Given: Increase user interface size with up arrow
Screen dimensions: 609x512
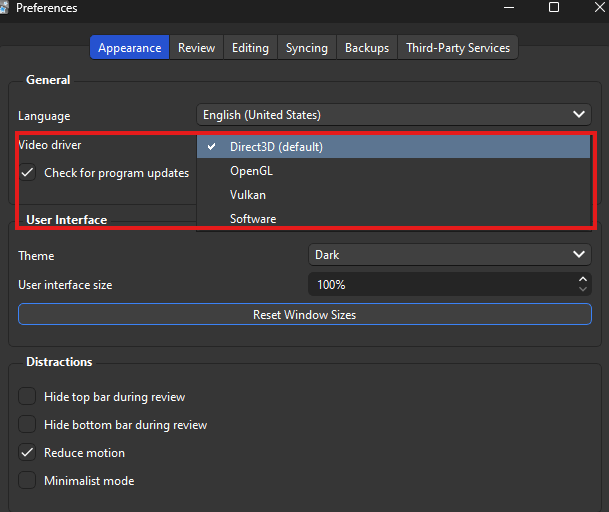Looking at the screenshot, I should pyautogui.click(x=583, y=280).
